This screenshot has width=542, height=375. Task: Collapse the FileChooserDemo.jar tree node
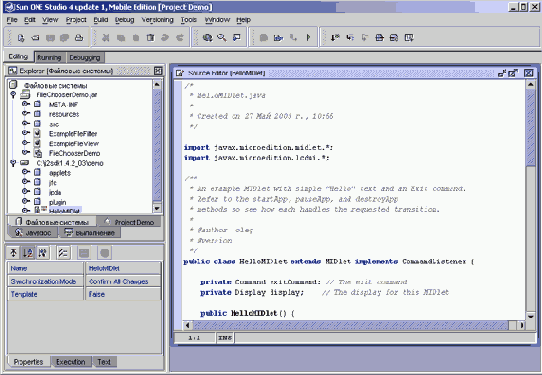click(x=13, y=94)
